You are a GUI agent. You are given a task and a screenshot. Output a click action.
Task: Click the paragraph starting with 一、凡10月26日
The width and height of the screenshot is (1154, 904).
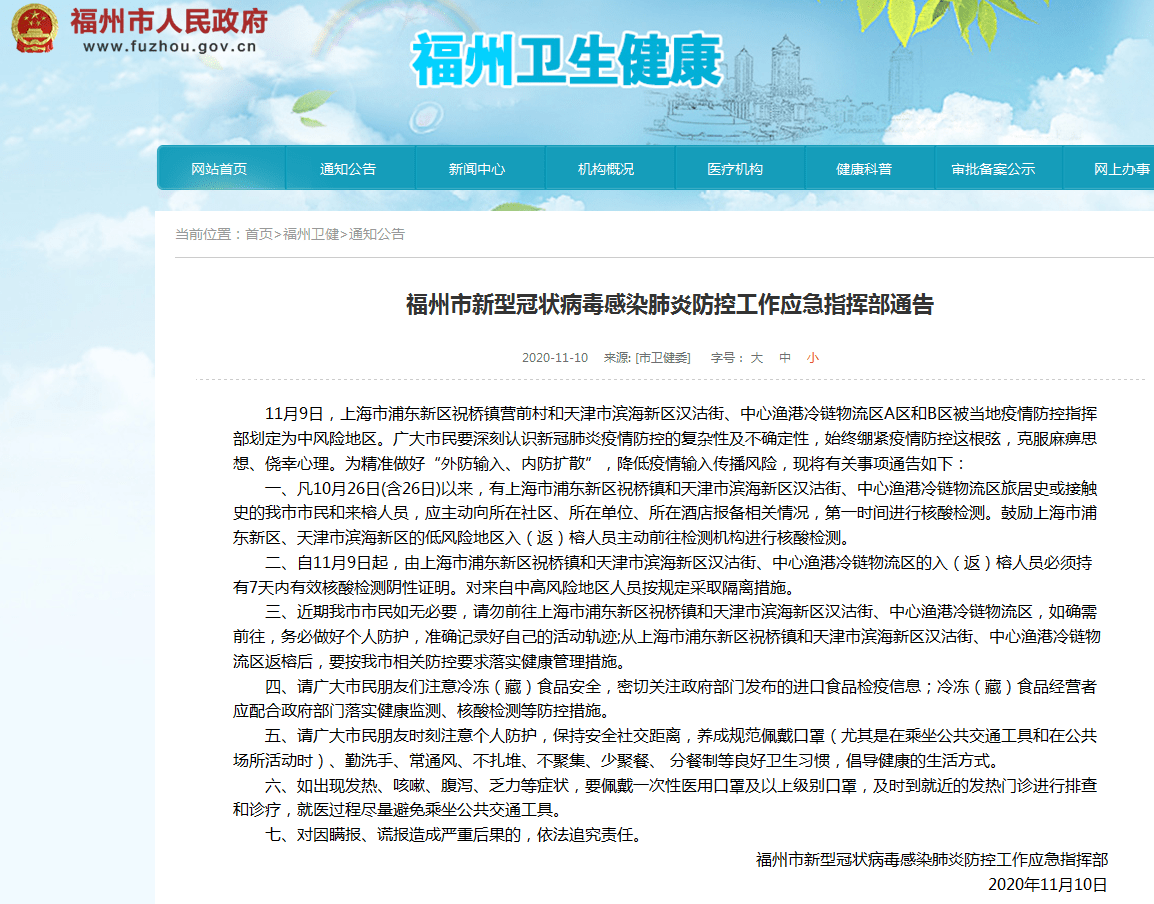[665, 513]
